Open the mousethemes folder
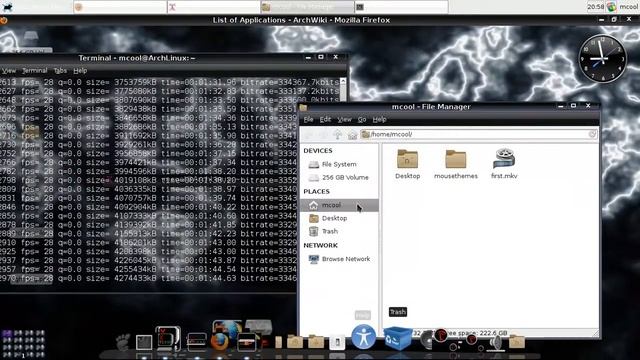 point(456,164)
